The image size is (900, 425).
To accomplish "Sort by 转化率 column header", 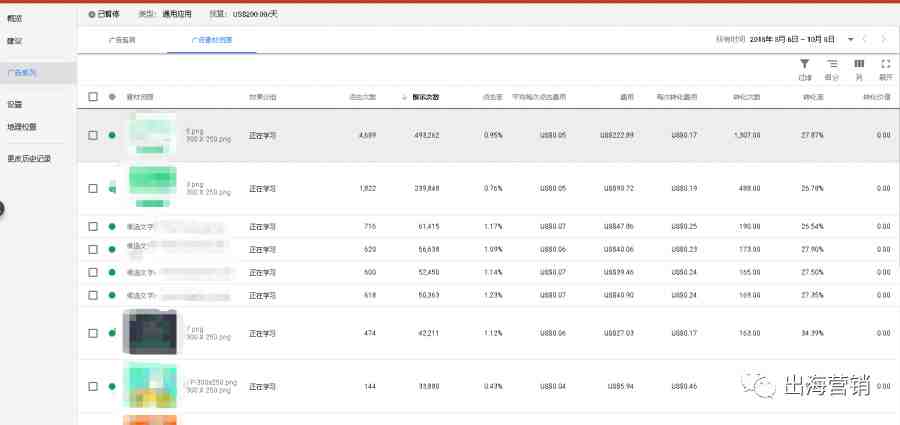I will (x=813, y=97).
